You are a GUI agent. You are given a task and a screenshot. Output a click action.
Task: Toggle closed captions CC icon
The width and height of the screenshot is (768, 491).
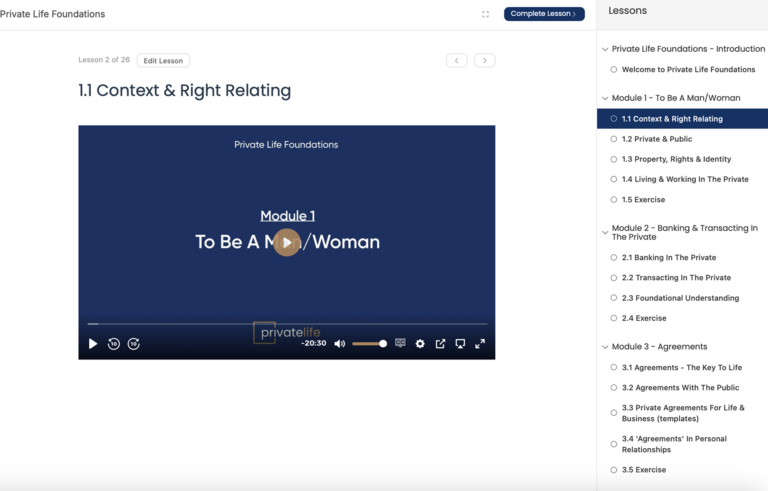click(x=400, y=343)
